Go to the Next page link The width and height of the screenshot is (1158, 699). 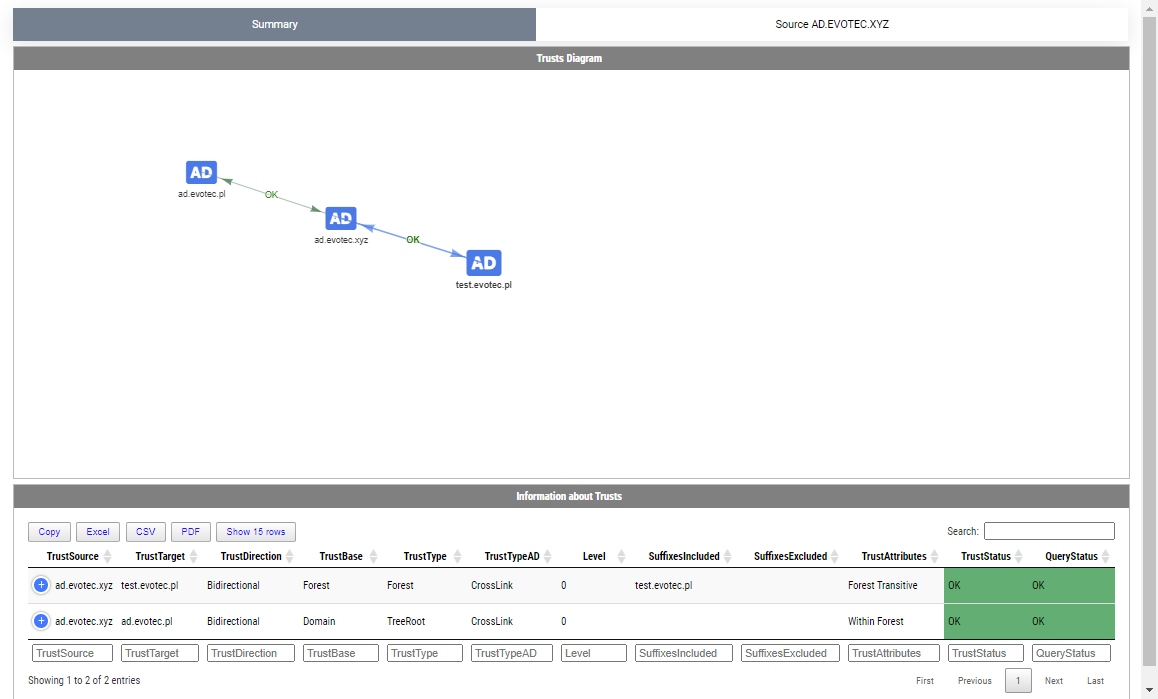[x=1054, y=681]
